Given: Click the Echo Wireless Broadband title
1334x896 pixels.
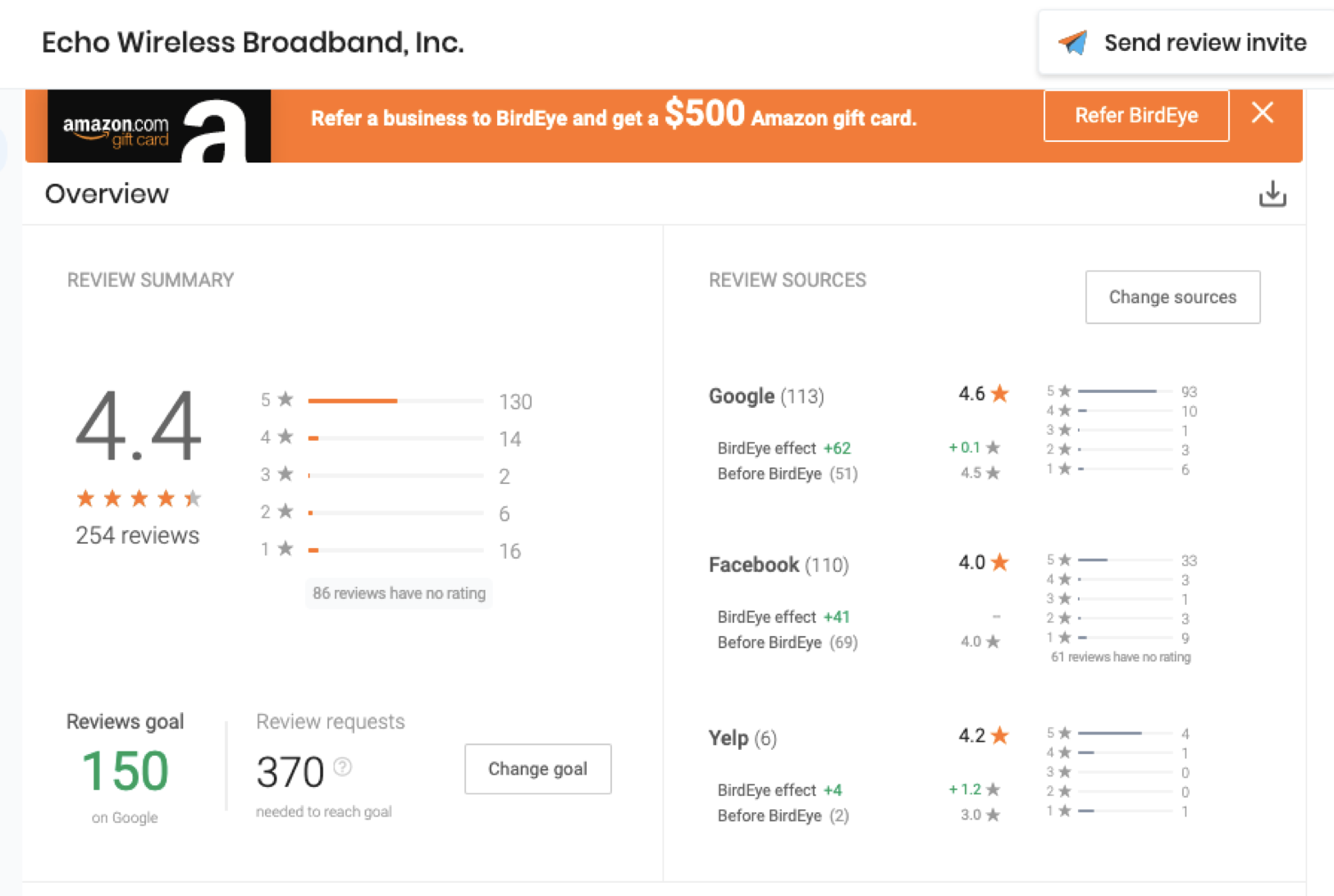Looking at the screenshot, I should tap(253, 42).
